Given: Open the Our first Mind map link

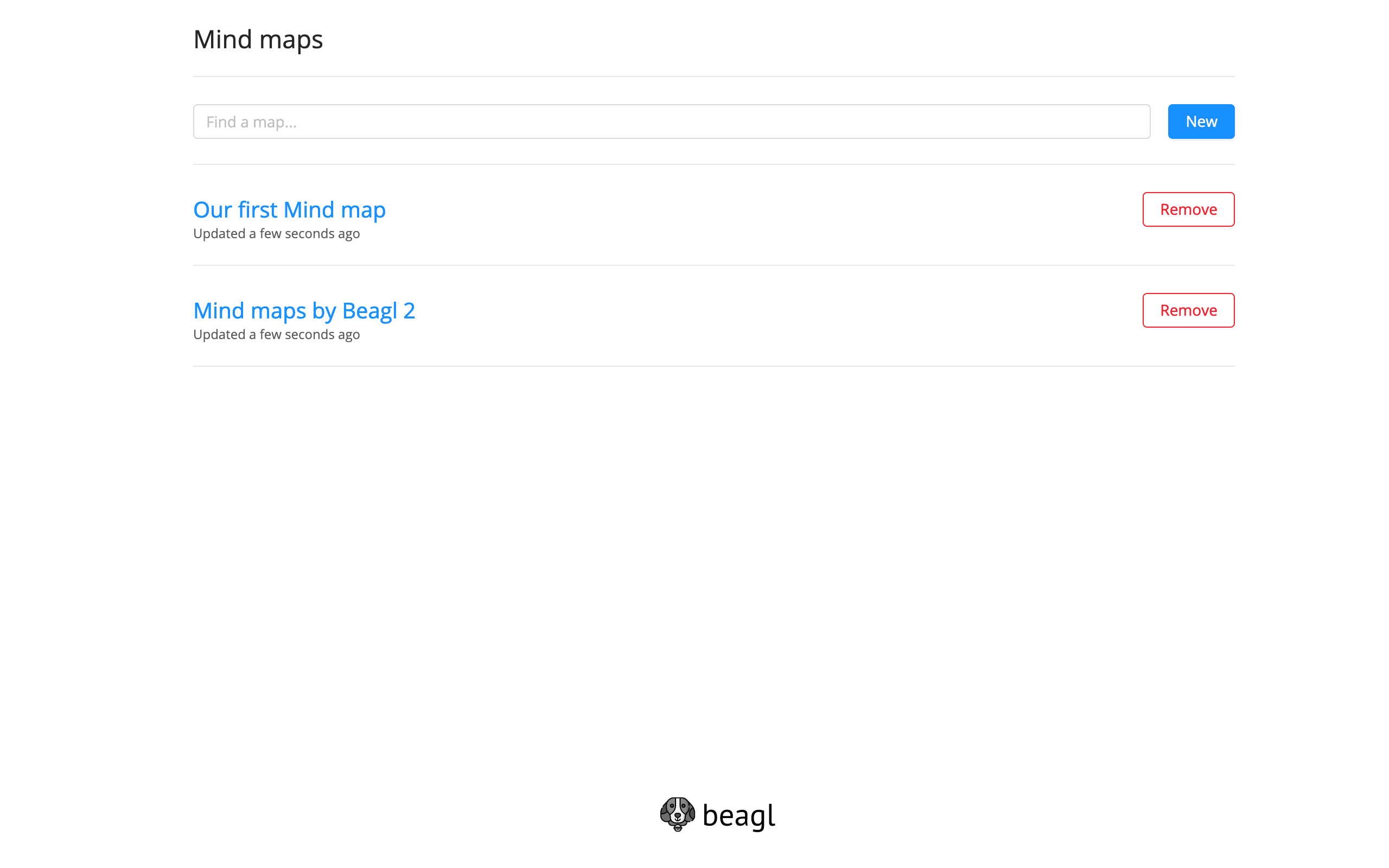Looking at the screenshot, I should tap(289, 209).
